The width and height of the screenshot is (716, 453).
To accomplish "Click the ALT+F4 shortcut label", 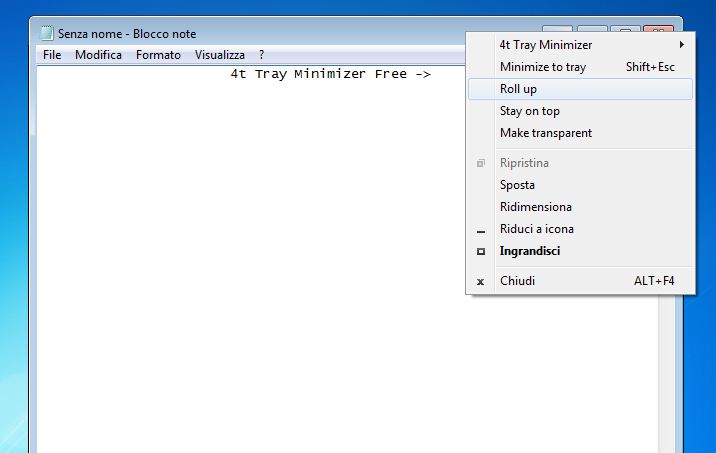I will click(654, 280).
